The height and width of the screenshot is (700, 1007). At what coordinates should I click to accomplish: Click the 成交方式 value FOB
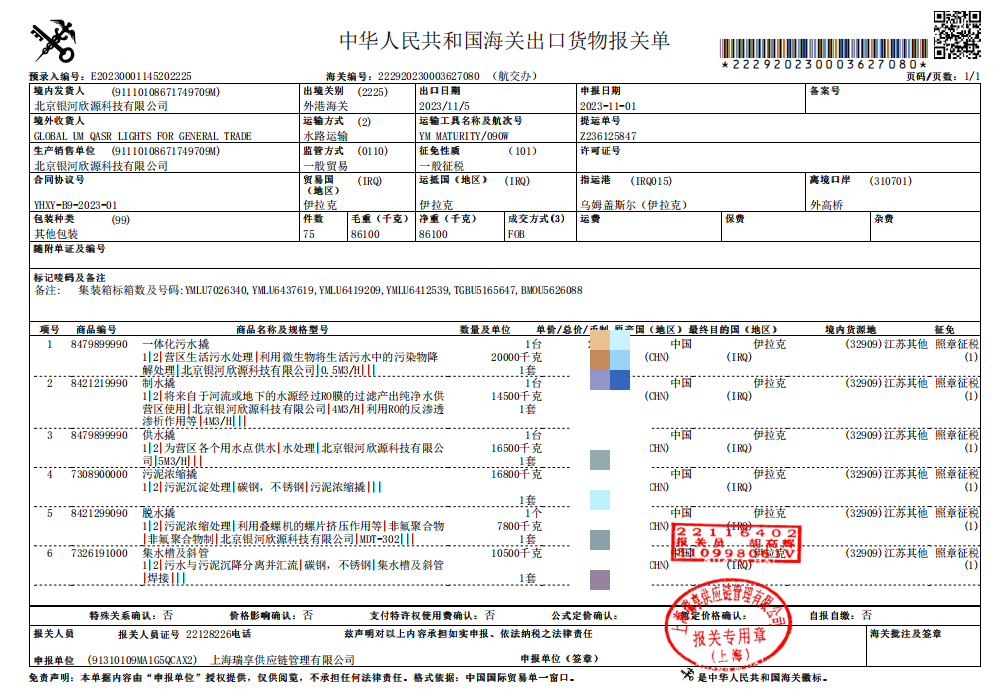516,233
